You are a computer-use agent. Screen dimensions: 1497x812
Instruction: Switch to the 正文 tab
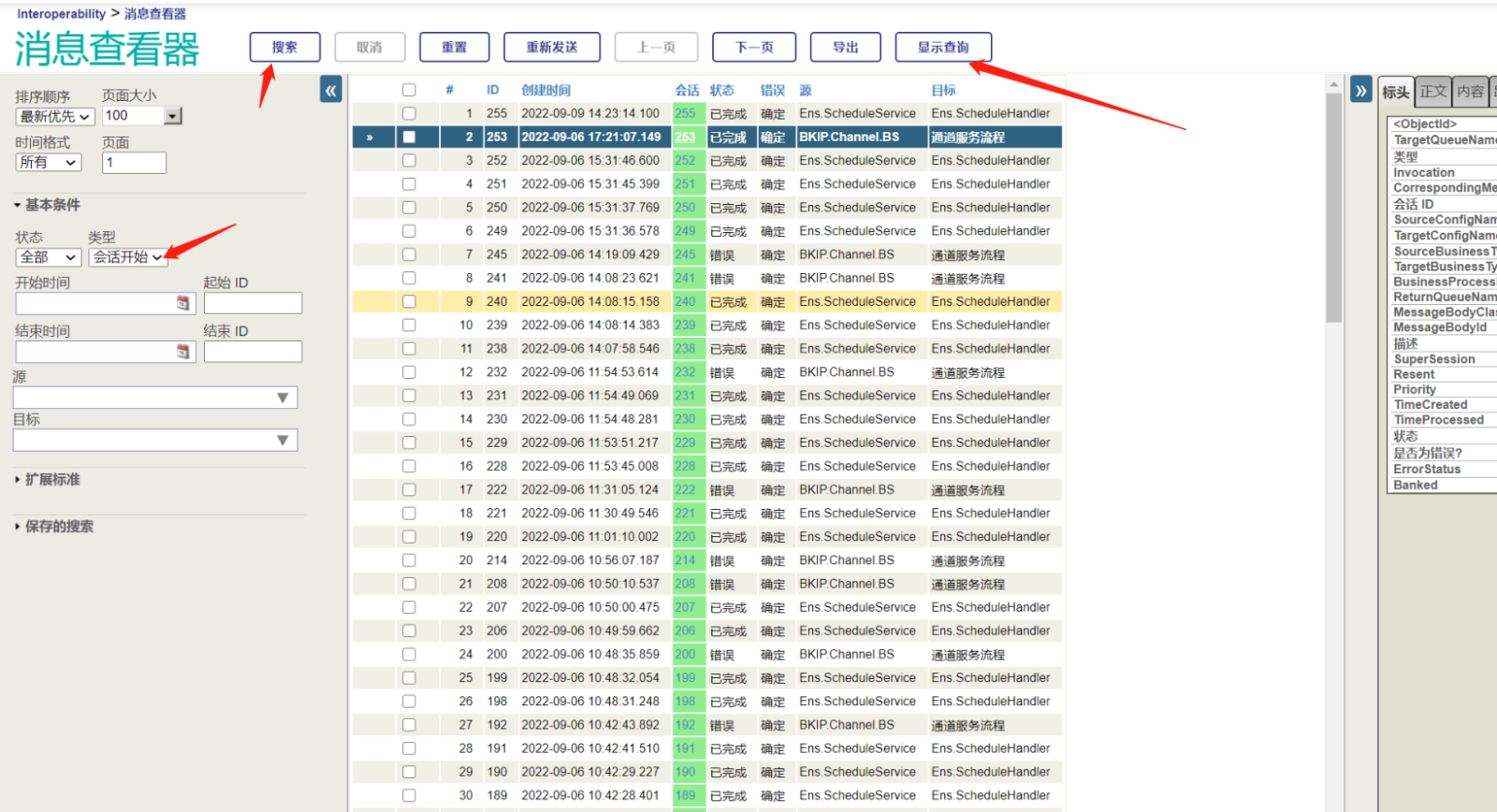click(x=1432, y=91)
